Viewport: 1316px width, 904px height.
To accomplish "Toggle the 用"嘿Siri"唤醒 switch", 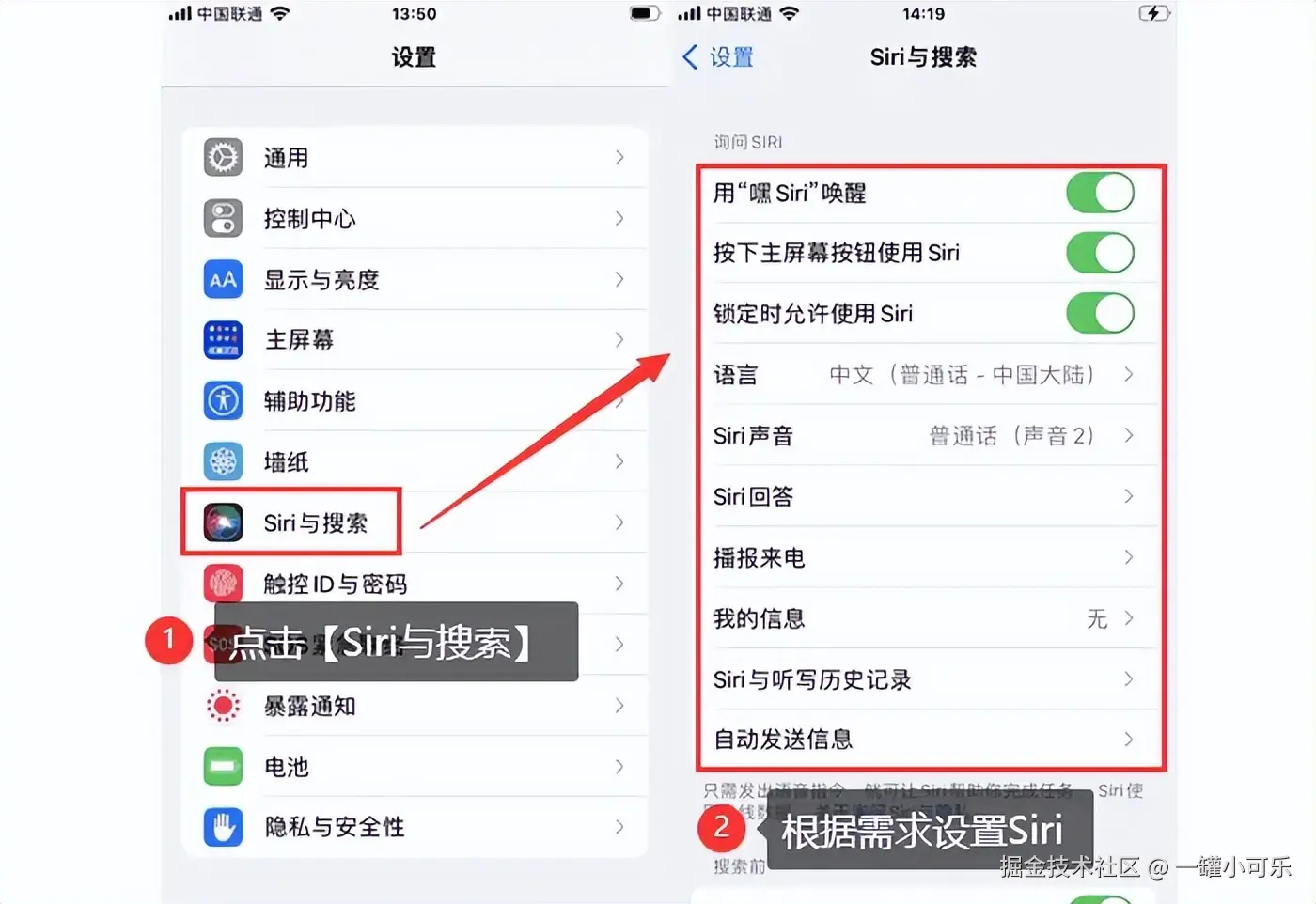I will [1100, 193].
